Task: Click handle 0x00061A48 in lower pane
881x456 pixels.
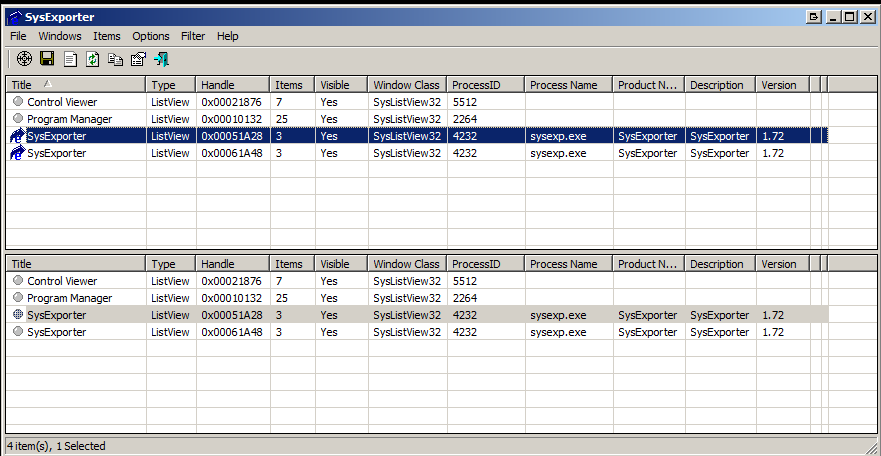Action: coord(231,331)
